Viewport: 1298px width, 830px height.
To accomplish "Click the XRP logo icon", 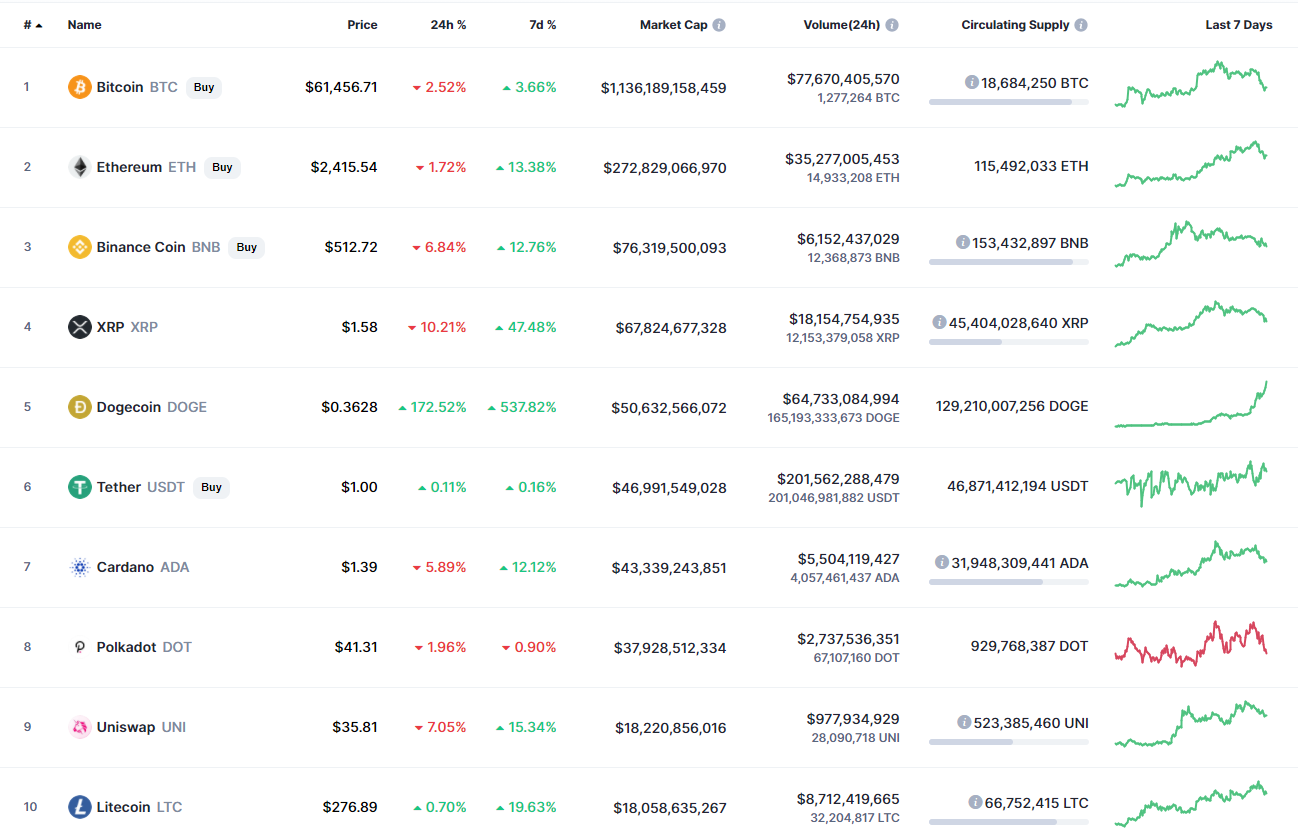I will 79,327.
